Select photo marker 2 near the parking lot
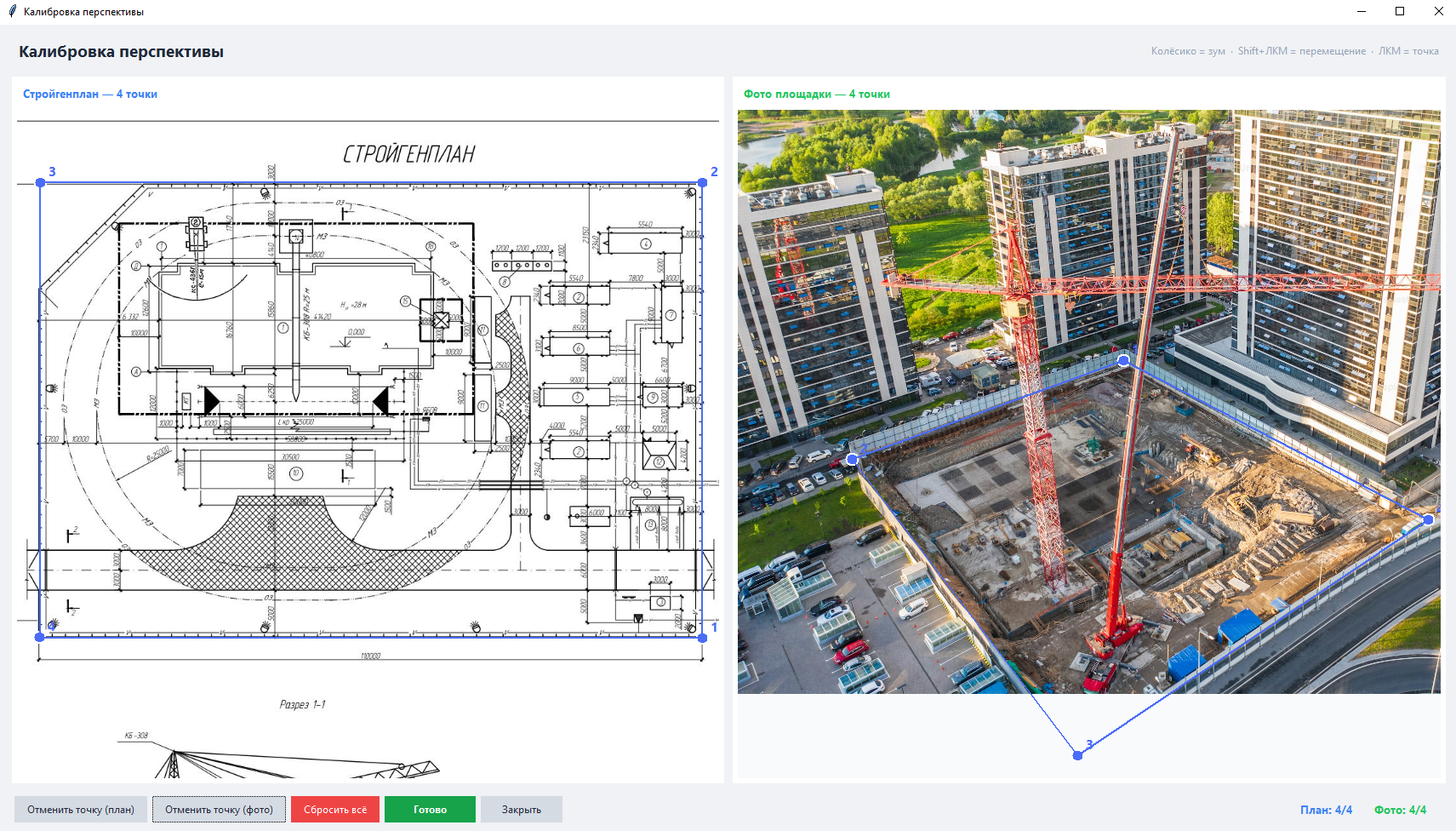 pyautogui.click(x=853, y=460)
